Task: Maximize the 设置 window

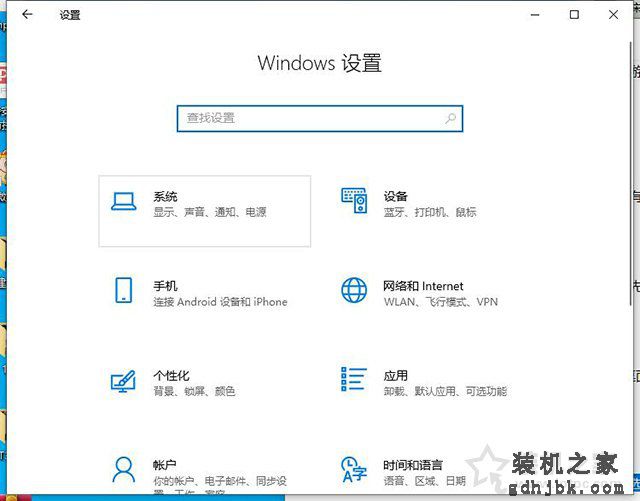Action: 574,15
